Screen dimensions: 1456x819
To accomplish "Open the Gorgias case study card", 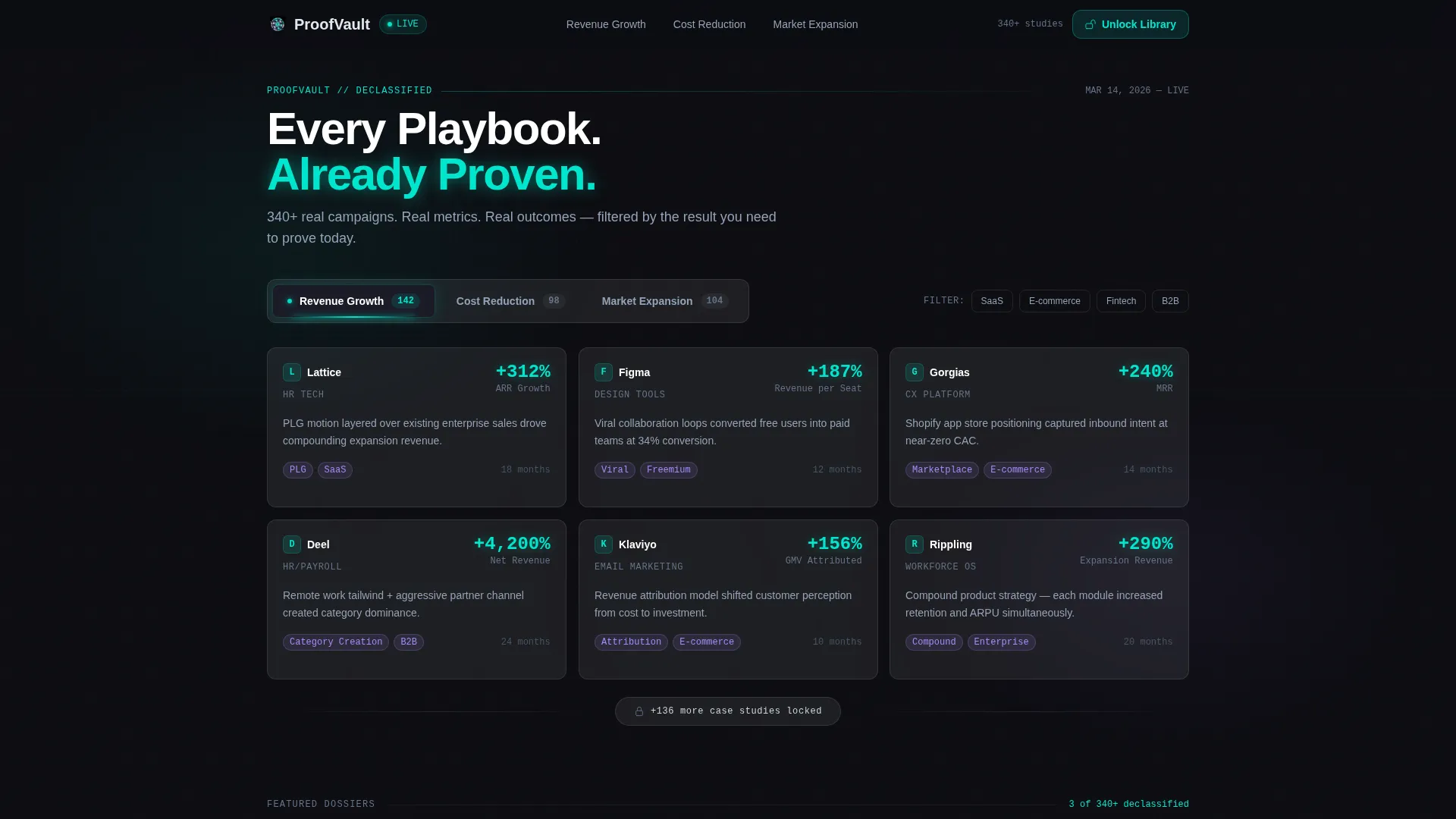I will tap(1039, 428).
